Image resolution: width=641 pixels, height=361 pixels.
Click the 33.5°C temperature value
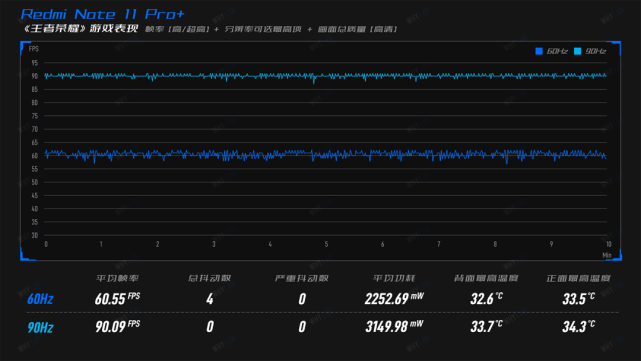click(578, 298)
